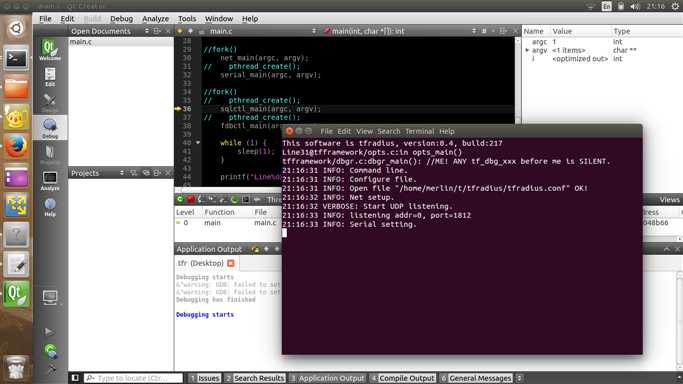This screenshot has height=384, width=683.
Task: Click the red Stop Debugger button
Action: coord(191,199)
